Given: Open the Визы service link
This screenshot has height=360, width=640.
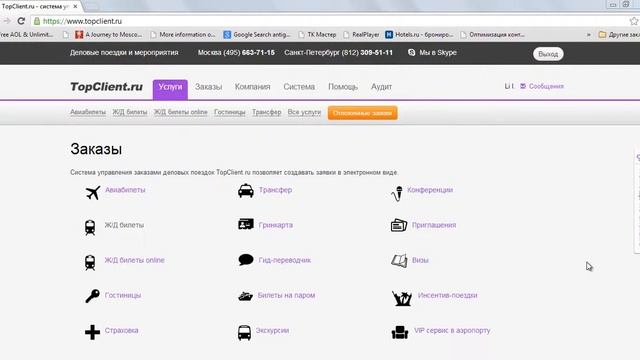Looking at the screenshot, I should [420, 260].
